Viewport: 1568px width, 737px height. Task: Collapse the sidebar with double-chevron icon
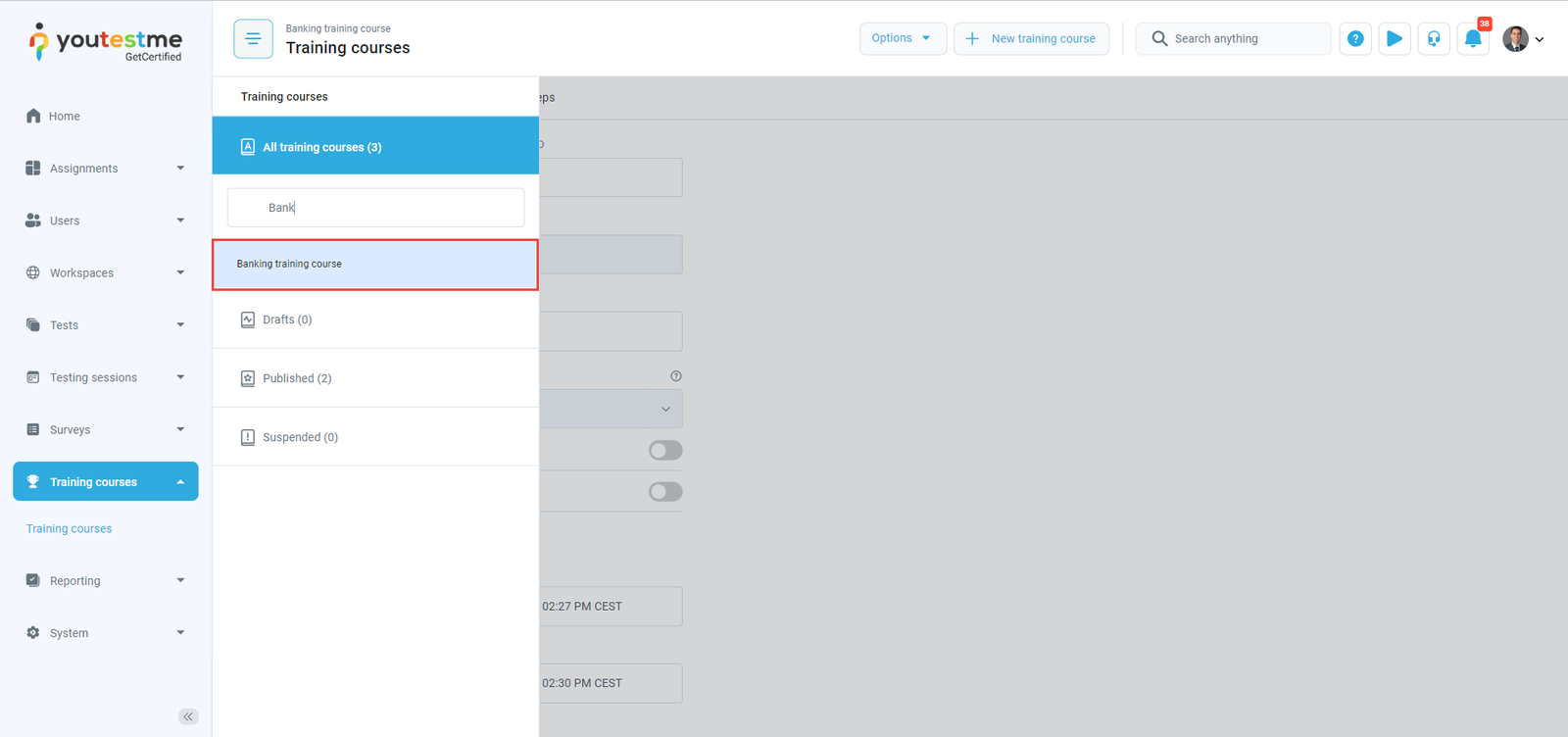pos(188,716)
